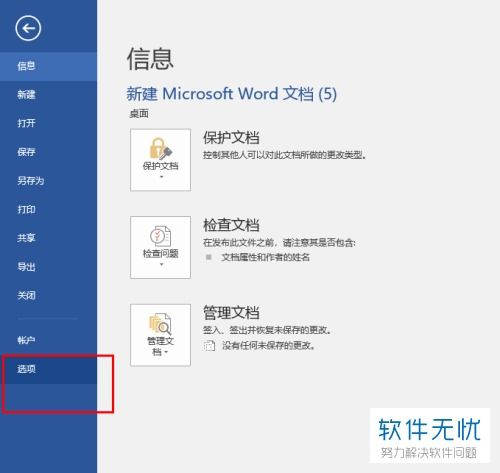This screenshot has height=473, width=500.
Task: Select 共享 in the sidebar
Action: click(48, 238)
